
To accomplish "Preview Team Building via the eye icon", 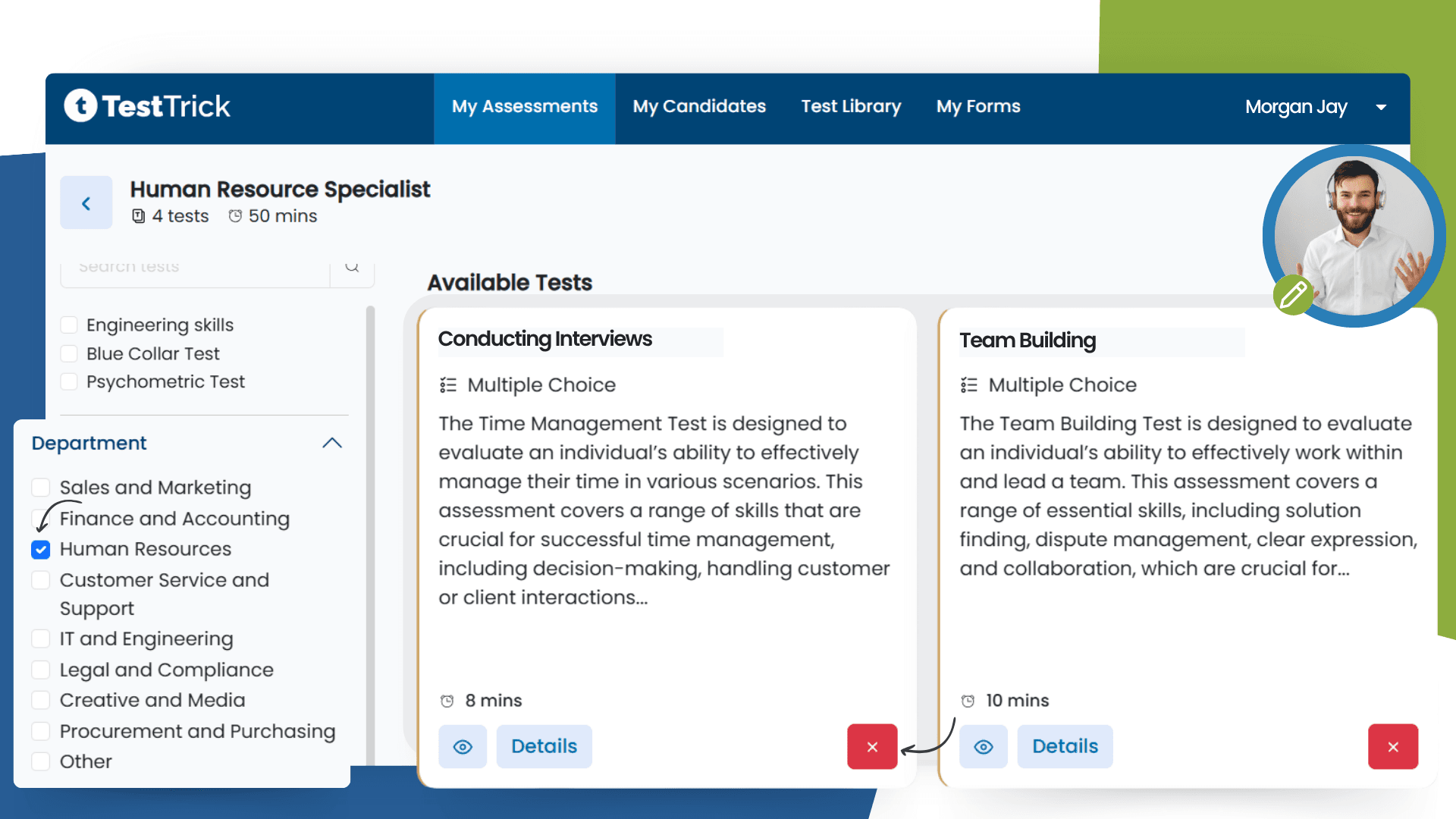I will (984, 746).
